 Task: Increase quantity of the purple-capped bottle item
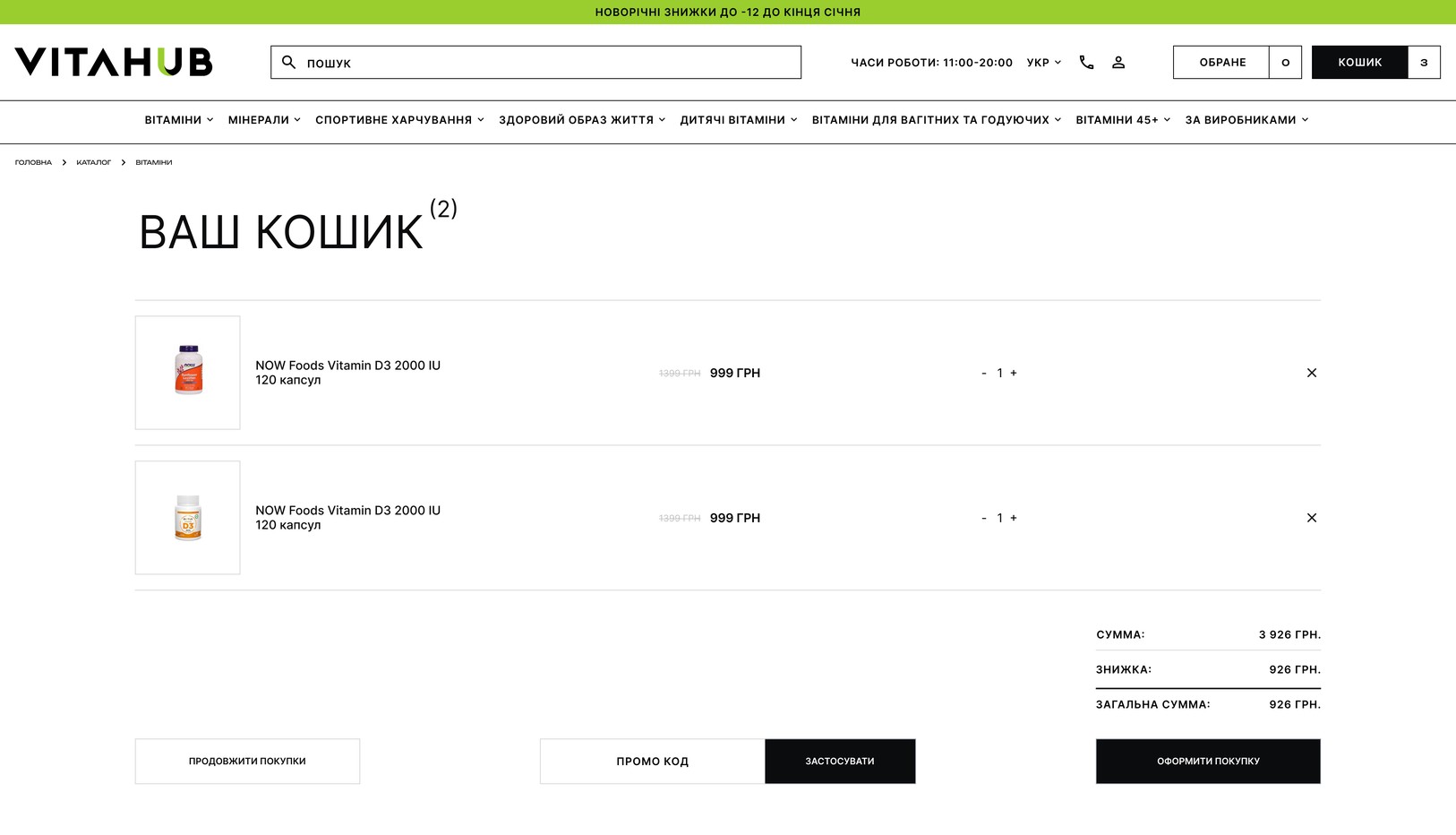coord(1014,373)
